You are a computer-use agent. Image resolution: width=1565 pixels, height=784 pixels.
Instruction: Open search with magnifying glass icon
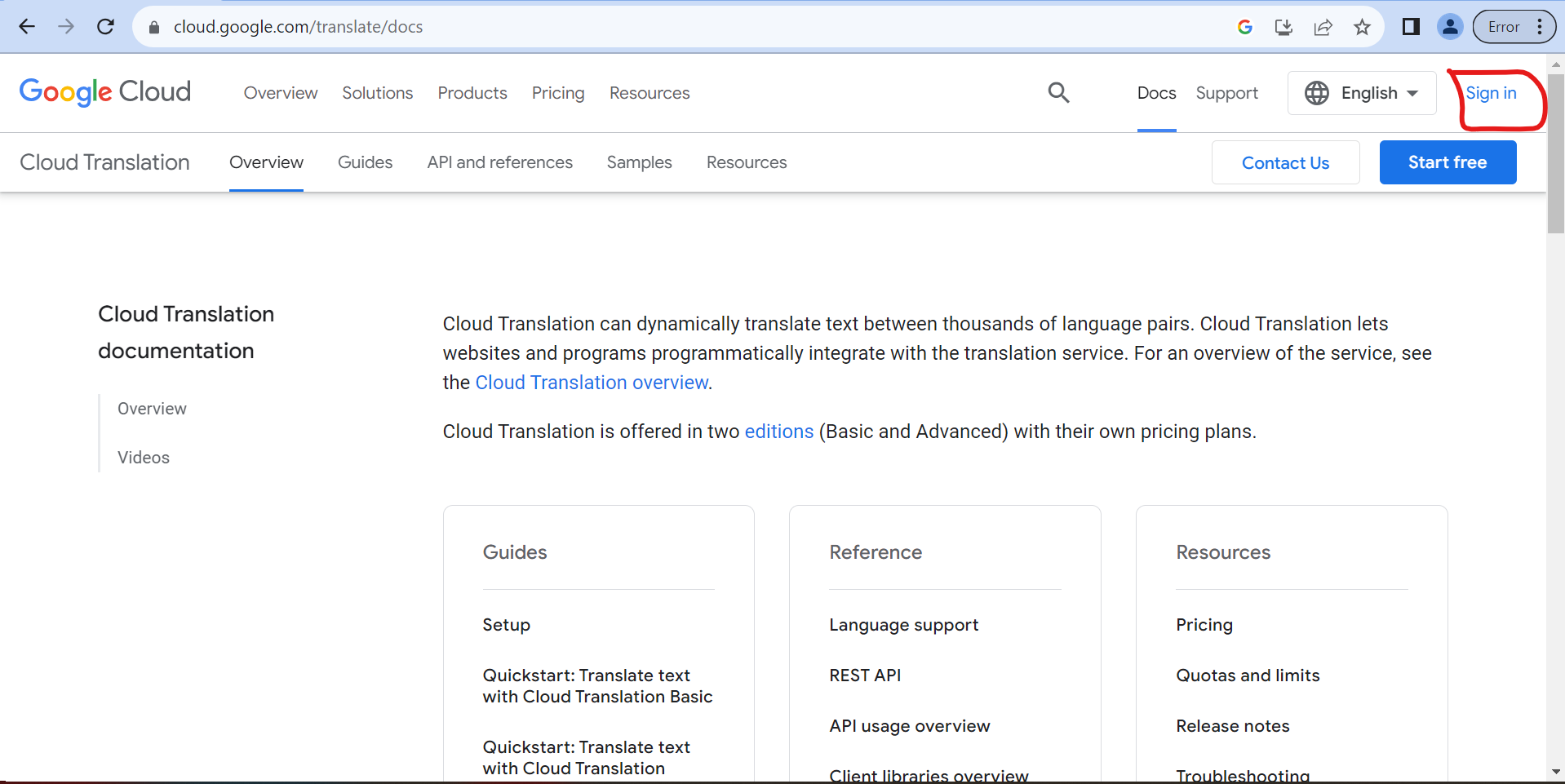pyautogui.click(x=1058, y=93)
